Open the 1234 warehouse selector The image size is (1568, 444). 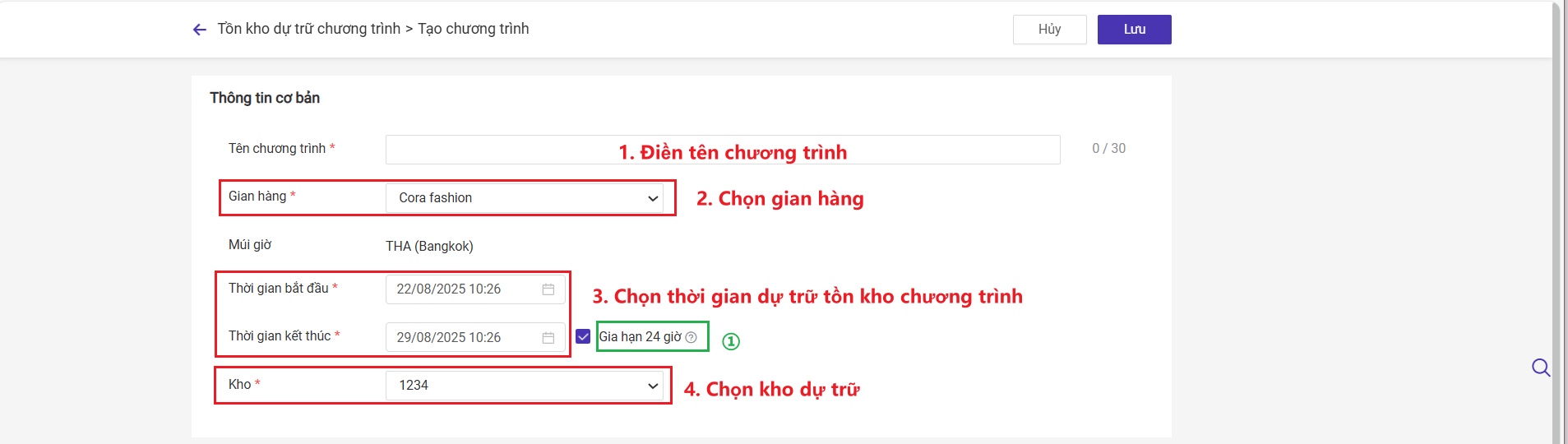[x=525, y=386]
